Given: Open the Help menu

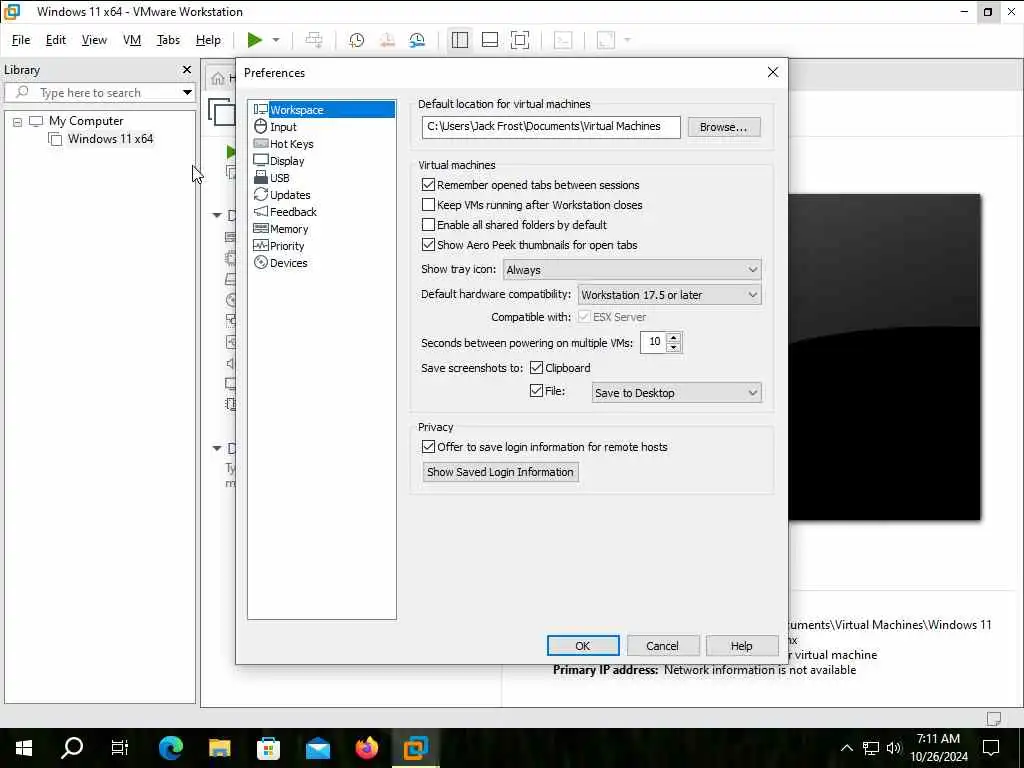Looking at the screenshot, I should [x=208, y=40].
